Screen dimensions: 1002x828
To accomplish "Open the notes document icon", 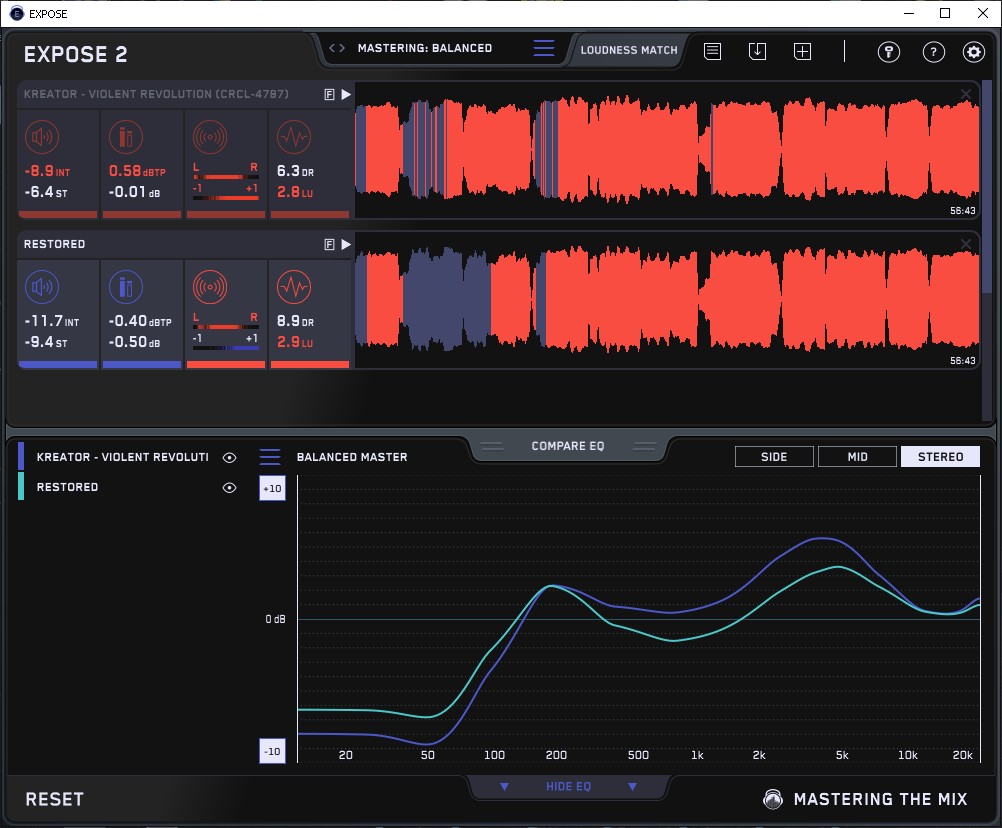I will pos(712,52).
